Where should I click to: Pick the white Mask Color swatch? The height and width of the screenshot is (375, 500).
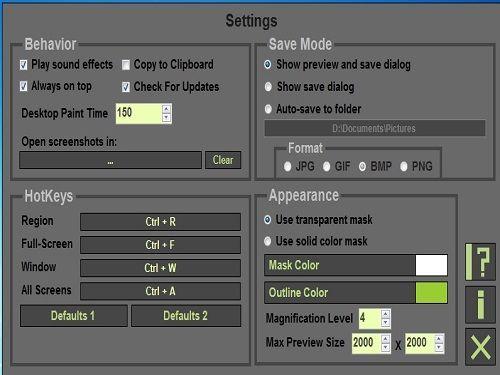431,265
